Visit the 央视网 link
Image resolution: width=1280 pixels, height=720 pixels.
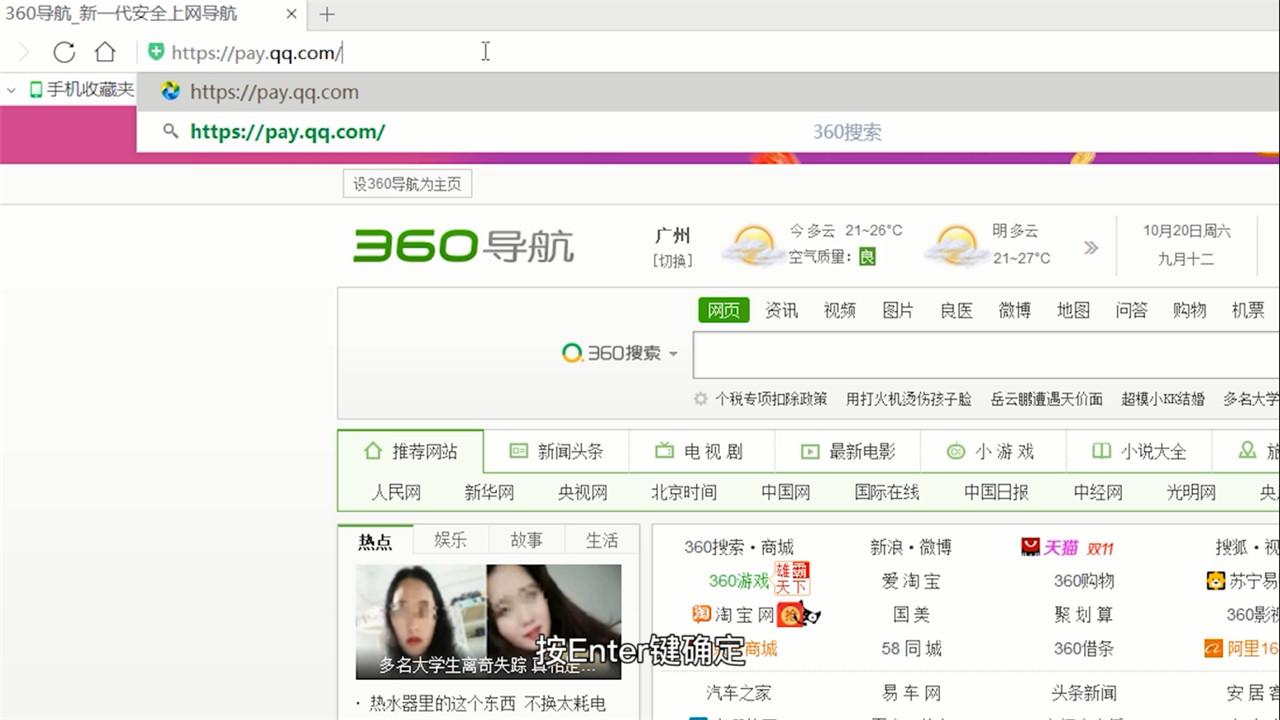click(583, 492)
